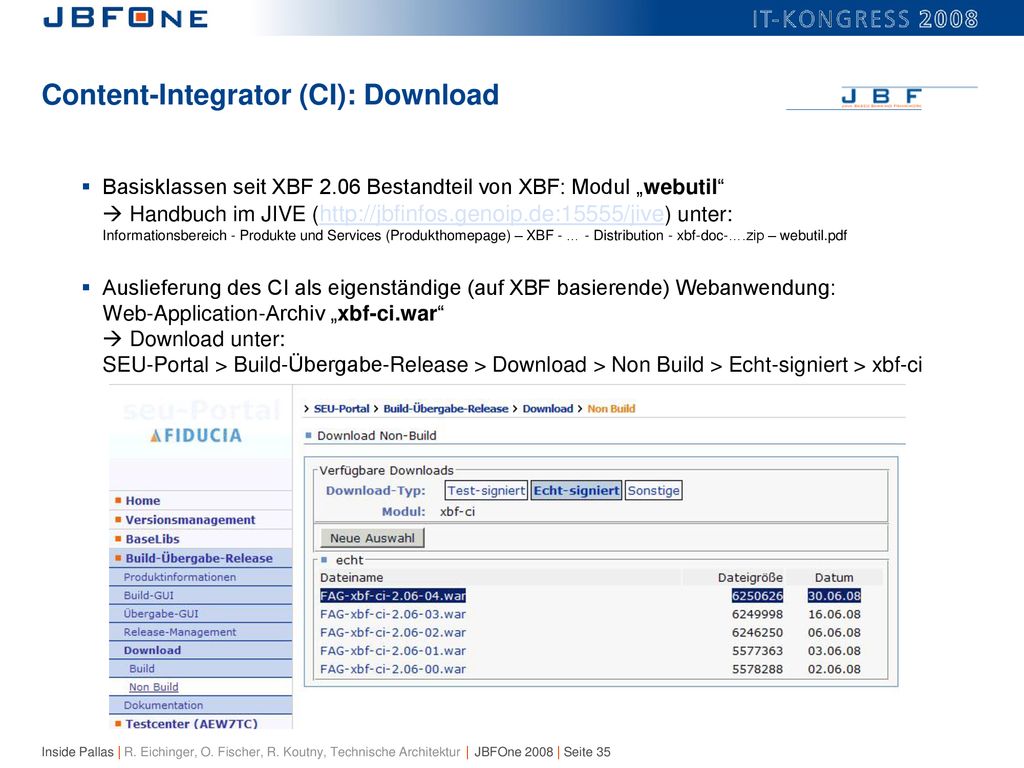Click the JBF logo beside the slide title
The width and height of the screenshot is (1024, 768).
coord(882,97)
